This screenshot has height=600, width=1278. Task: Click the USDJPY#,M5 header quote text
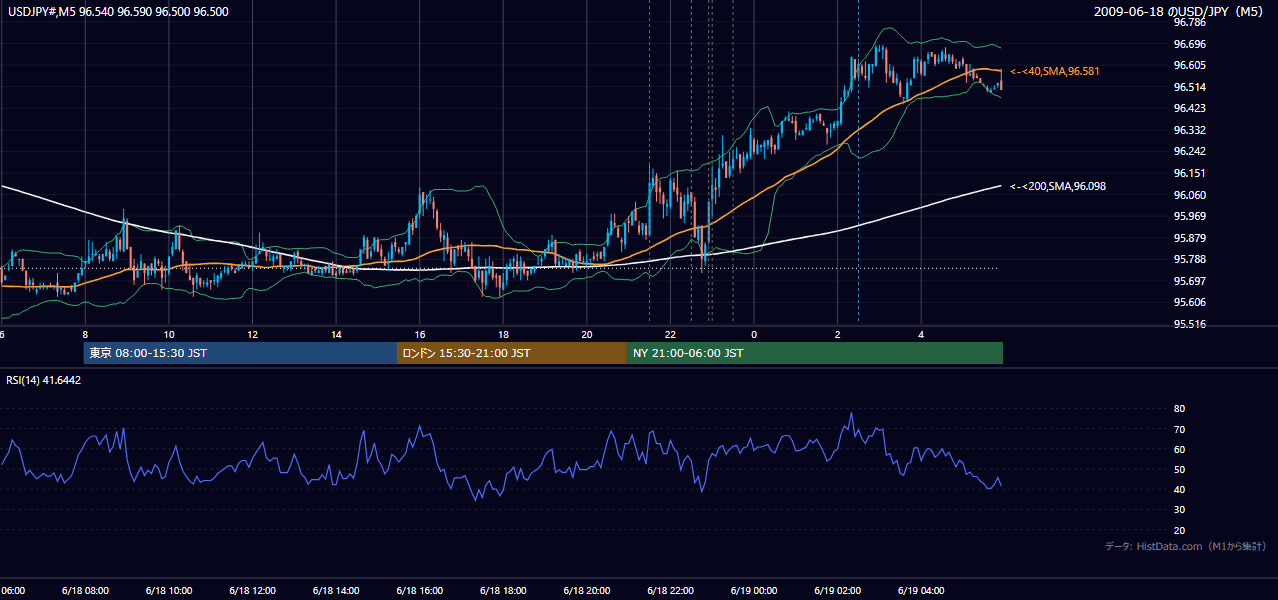(x=117, y=12)
